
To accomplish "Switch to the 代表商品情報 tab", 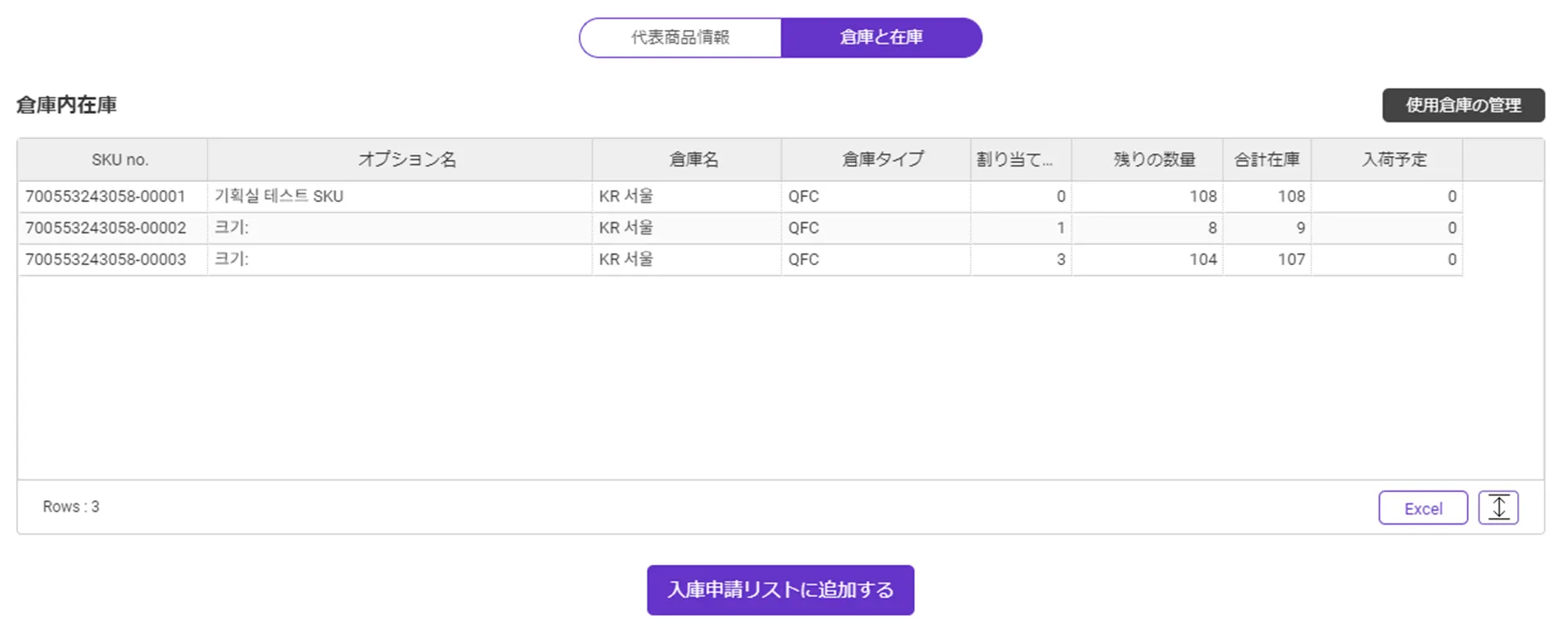I will click(680, 37).
